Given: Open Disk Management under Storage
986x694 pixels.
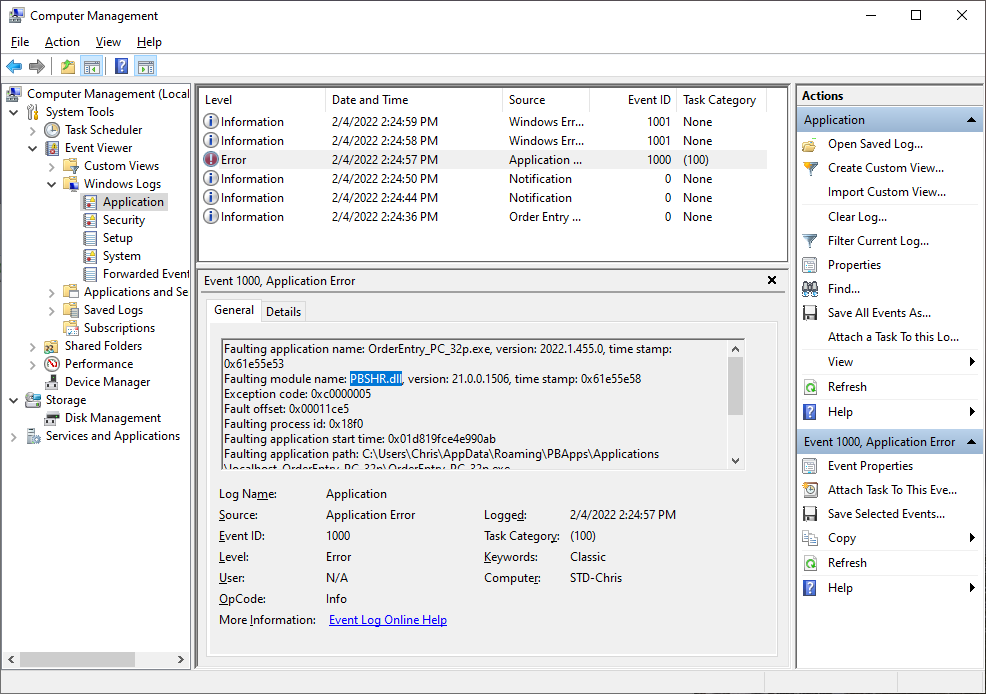Looking at the screenshot, I should tap(112, 418).
